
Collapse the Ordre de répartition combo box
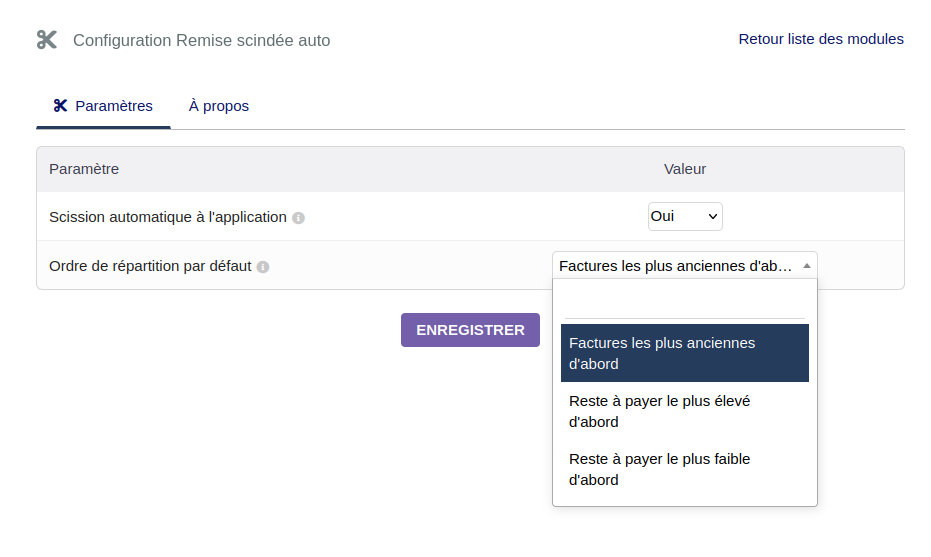point(685,266)
